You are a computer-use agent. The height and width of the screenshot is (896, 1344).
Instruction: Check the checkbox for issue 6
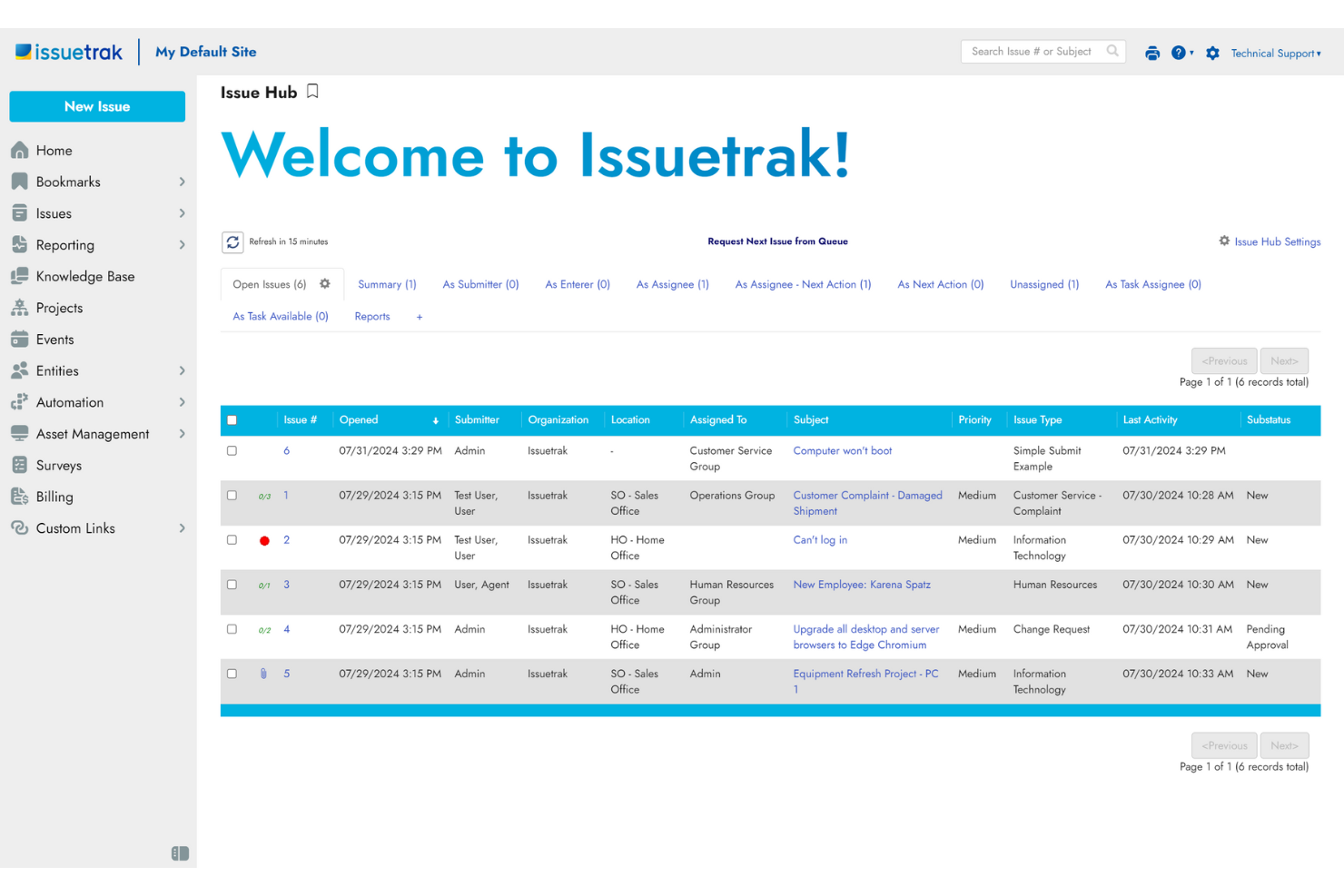(232, 450)
